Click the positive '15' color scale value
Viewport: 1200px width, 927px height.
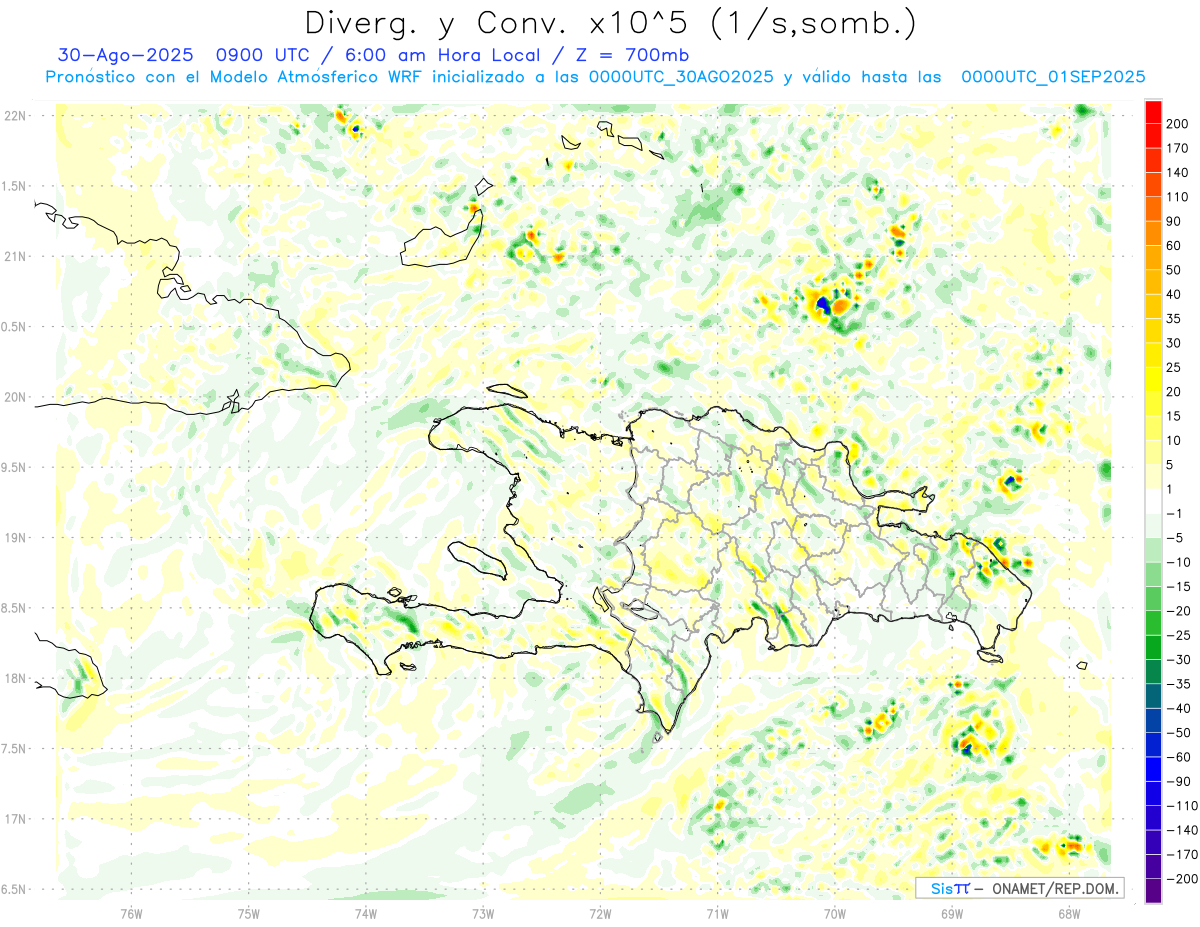coord(1175,416)
